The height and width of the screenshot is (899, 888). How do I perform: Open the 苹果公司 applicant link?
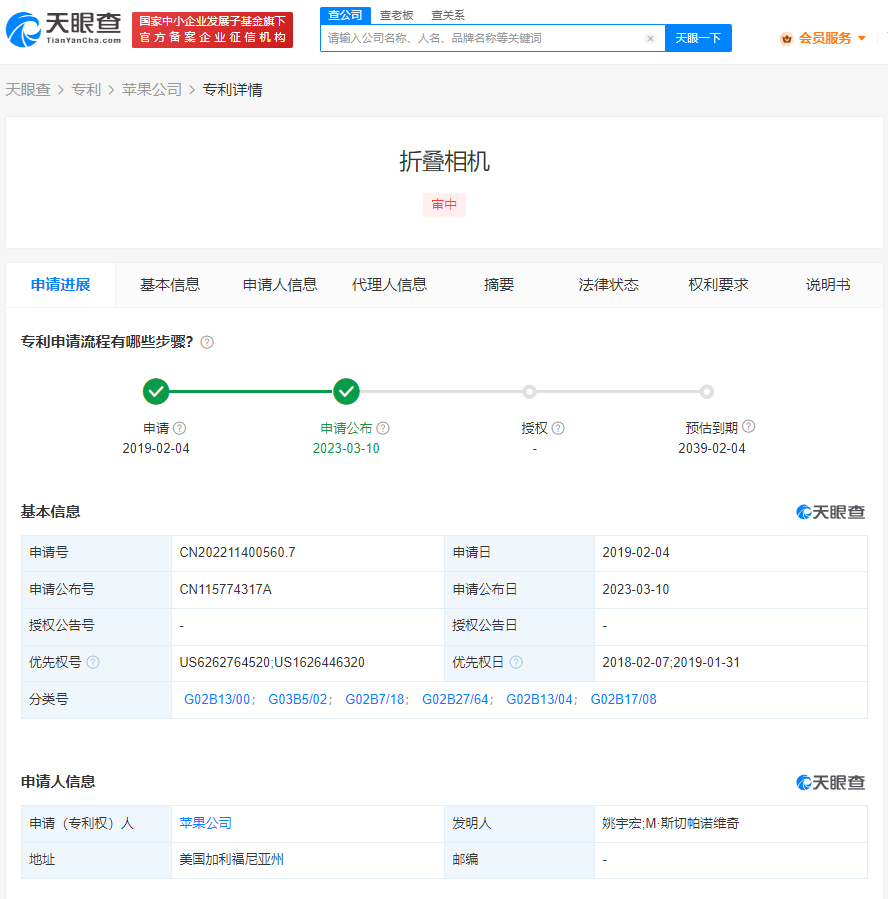(x=205, y=823)
